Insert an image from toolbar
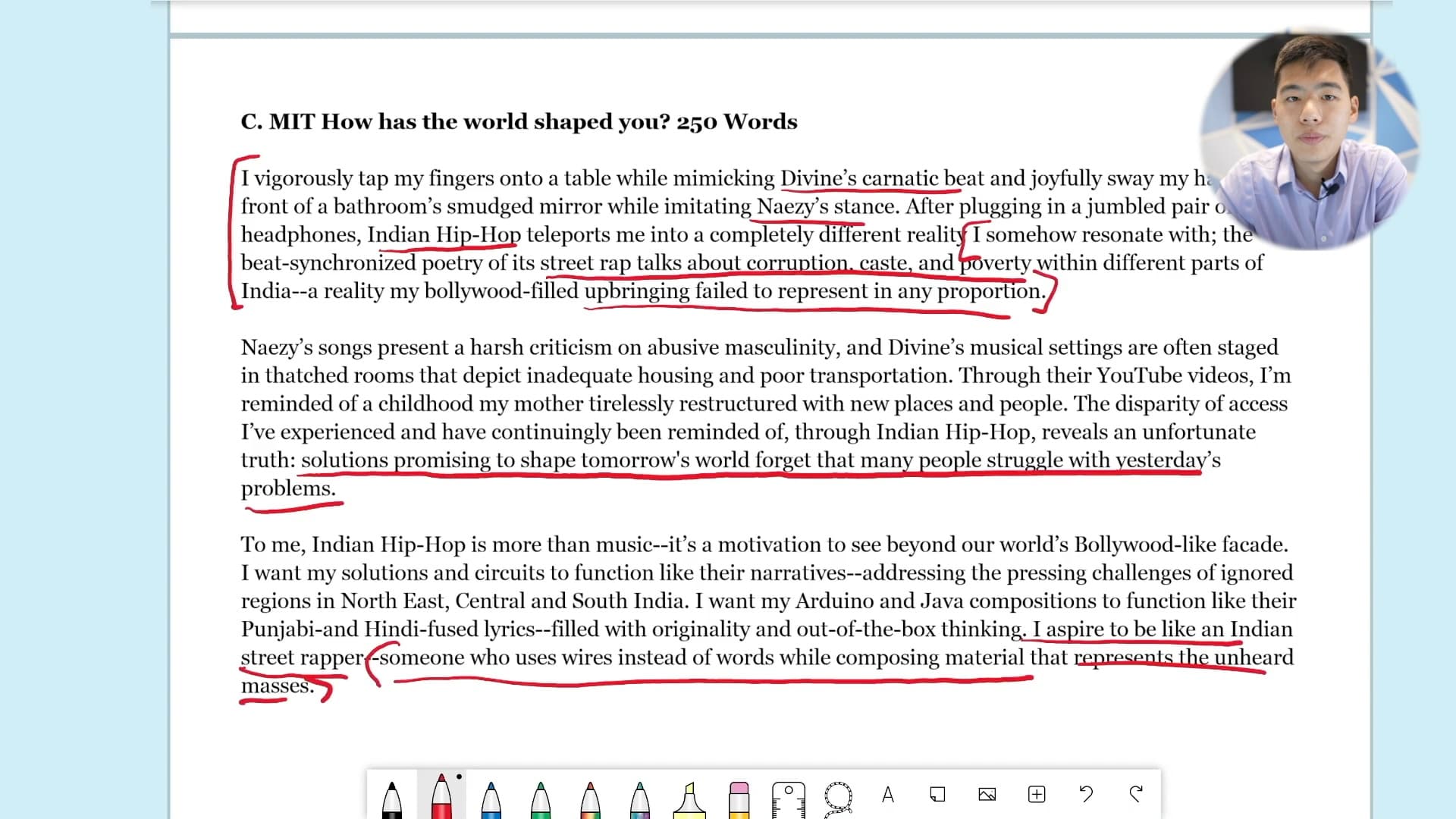The height and width of the screenshot is (819, 1456). tap(987, 794)
